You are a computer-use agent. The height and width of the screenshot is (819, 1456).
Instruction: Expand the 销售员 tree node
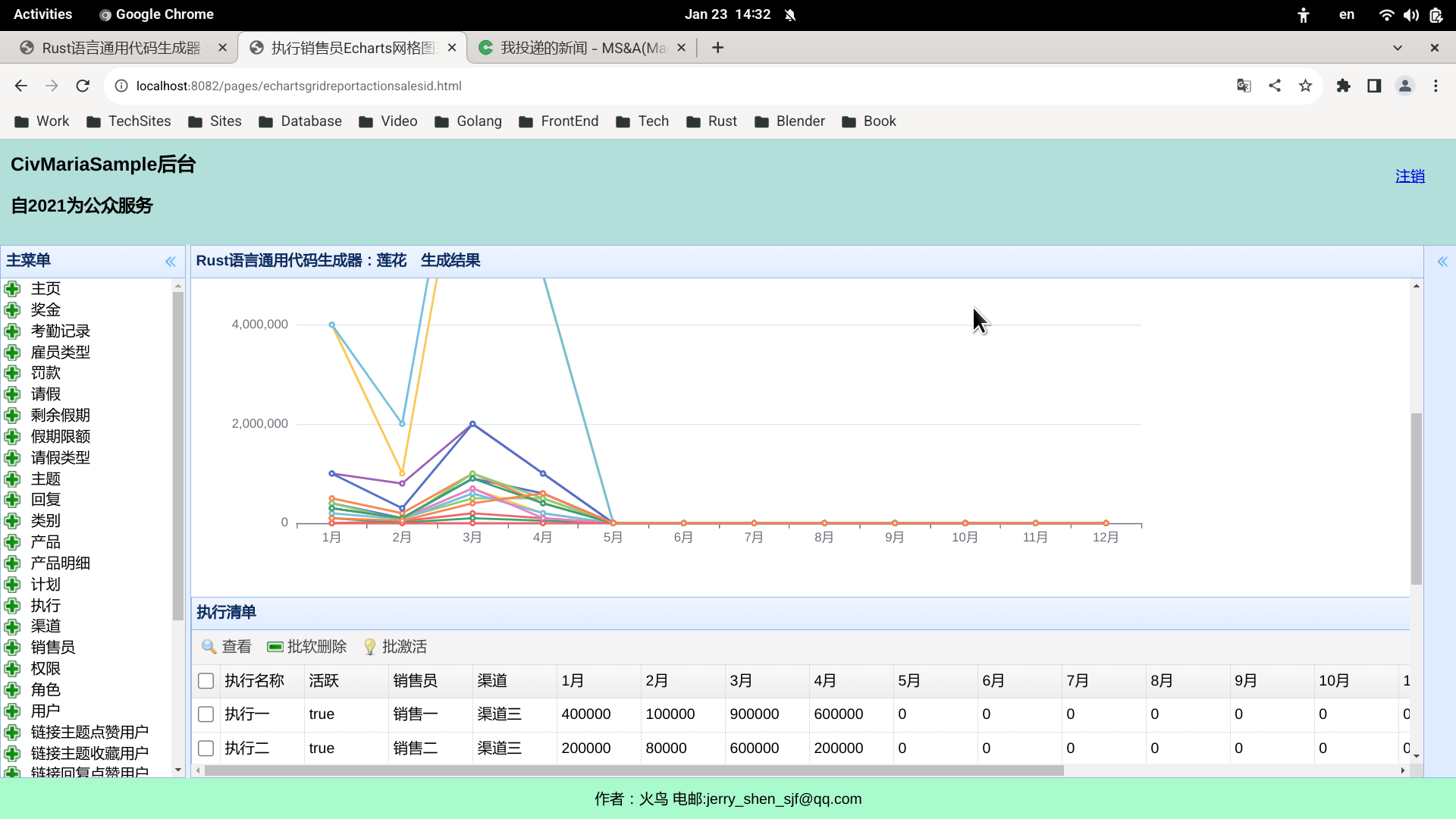click(x=12, y=648)
